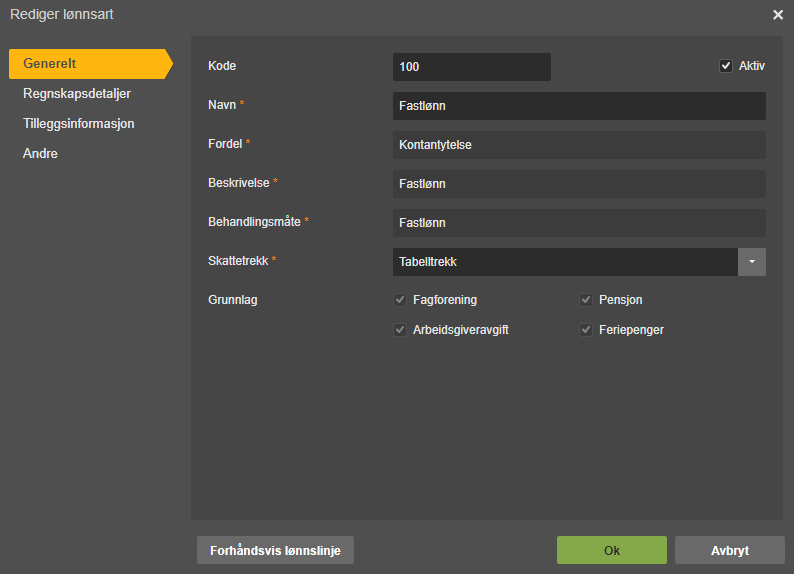Click the Avbryt button
This screenshot has width=794, height=574.
click(x=730, y=550)
